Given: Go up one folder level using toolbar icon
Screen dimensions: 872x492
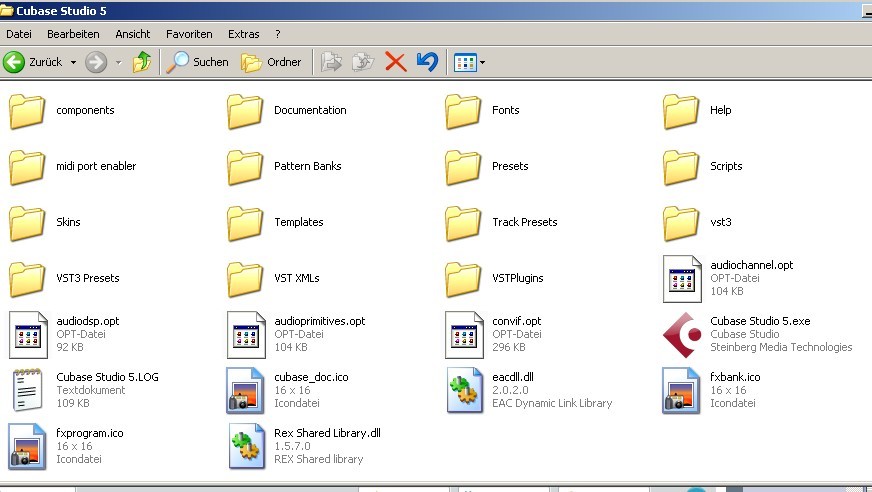Looking at the screenshot, I should (x=142, y=62).
